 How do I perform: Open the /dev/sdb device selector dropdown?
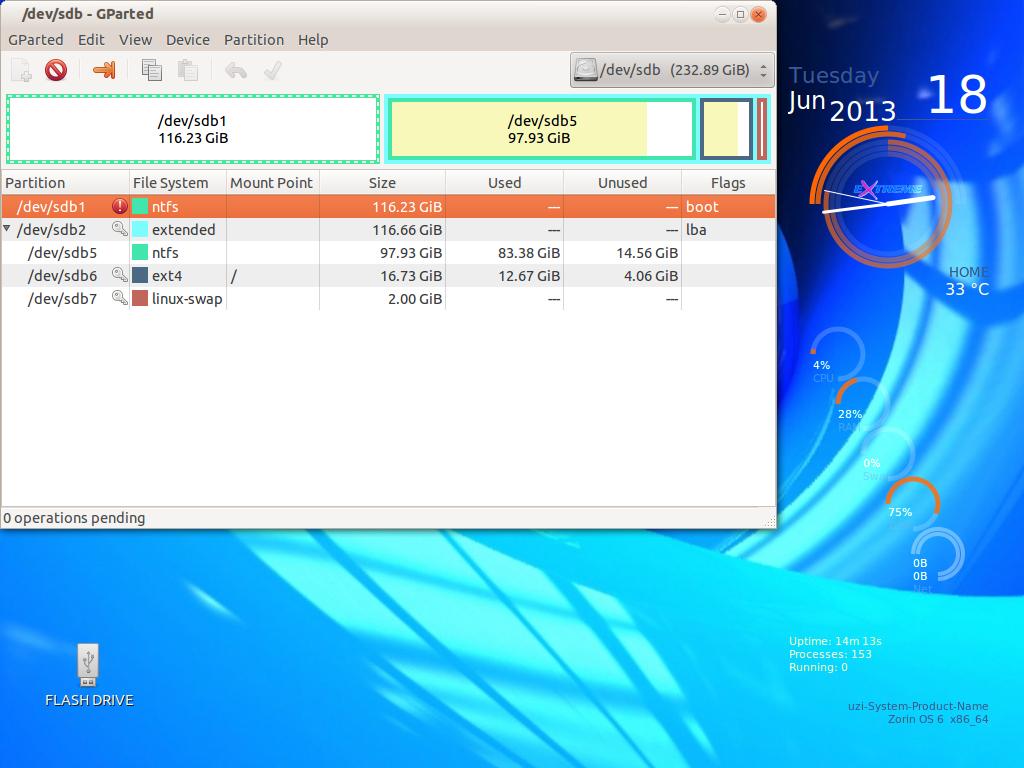click(672, 70)
